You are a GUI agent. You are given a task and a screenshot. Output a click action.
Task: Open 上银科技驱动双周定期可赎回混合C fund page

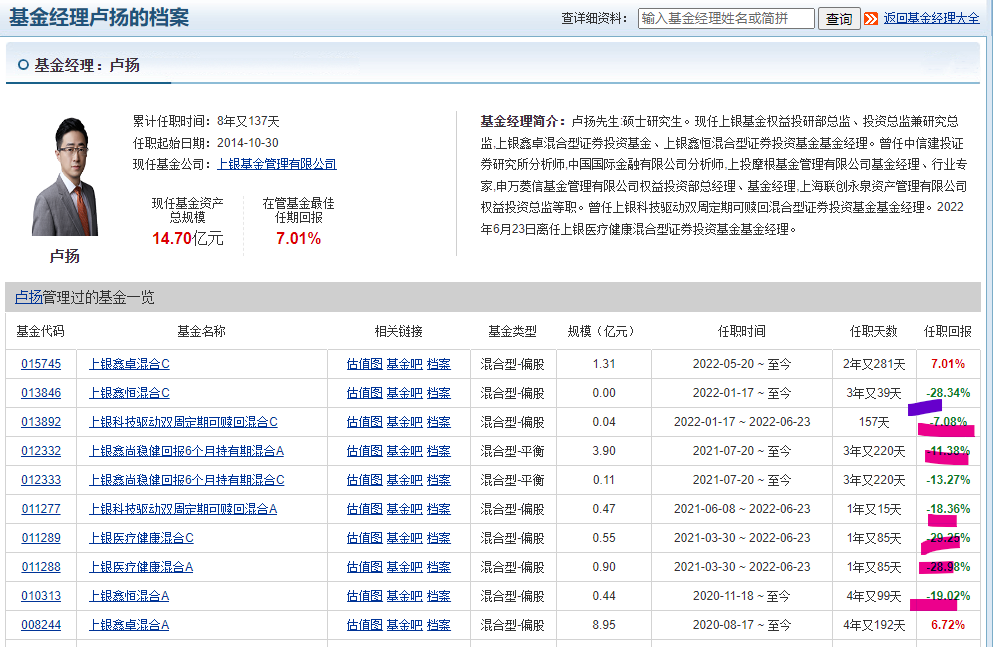(183, 422)
